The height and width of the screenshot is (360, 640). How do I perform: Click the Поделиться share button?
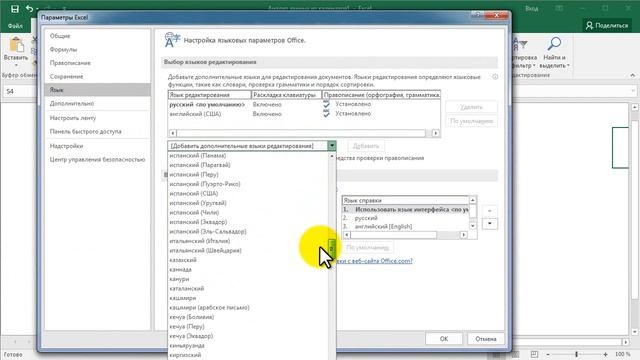[607, 25]
